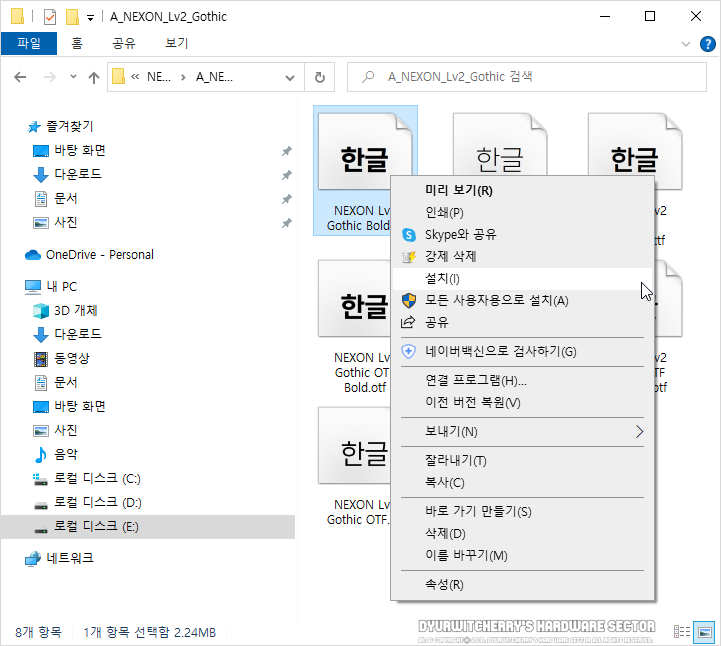Click the breadcrumb overflow chevrons

135,77
